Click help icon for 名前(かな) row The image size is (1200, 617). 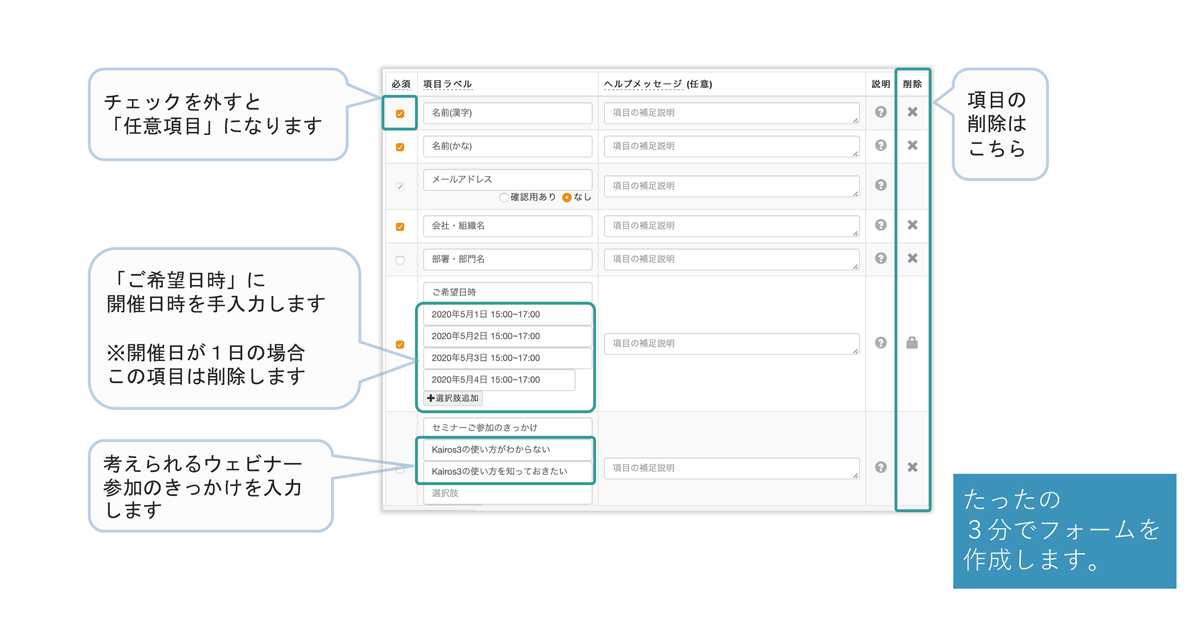click(x=881, y=146)
